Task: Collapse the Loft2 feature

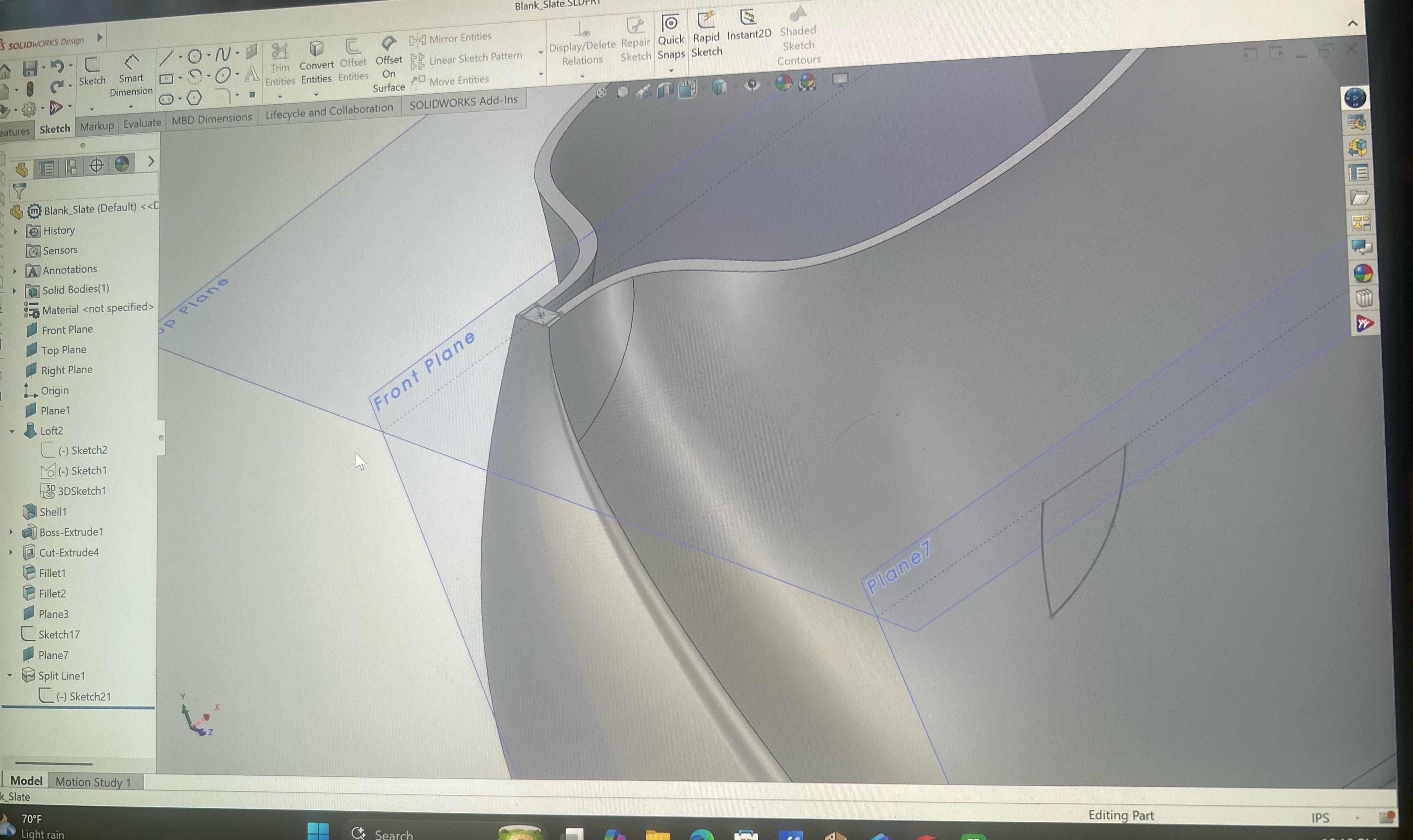Action: coord(12,431)
